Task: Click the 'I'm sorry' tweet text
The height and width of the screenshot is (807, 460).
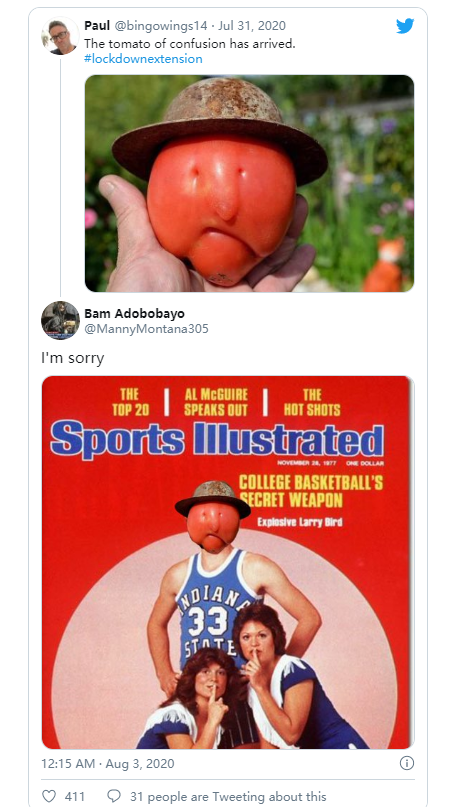Action: click(x=73, y=358)
